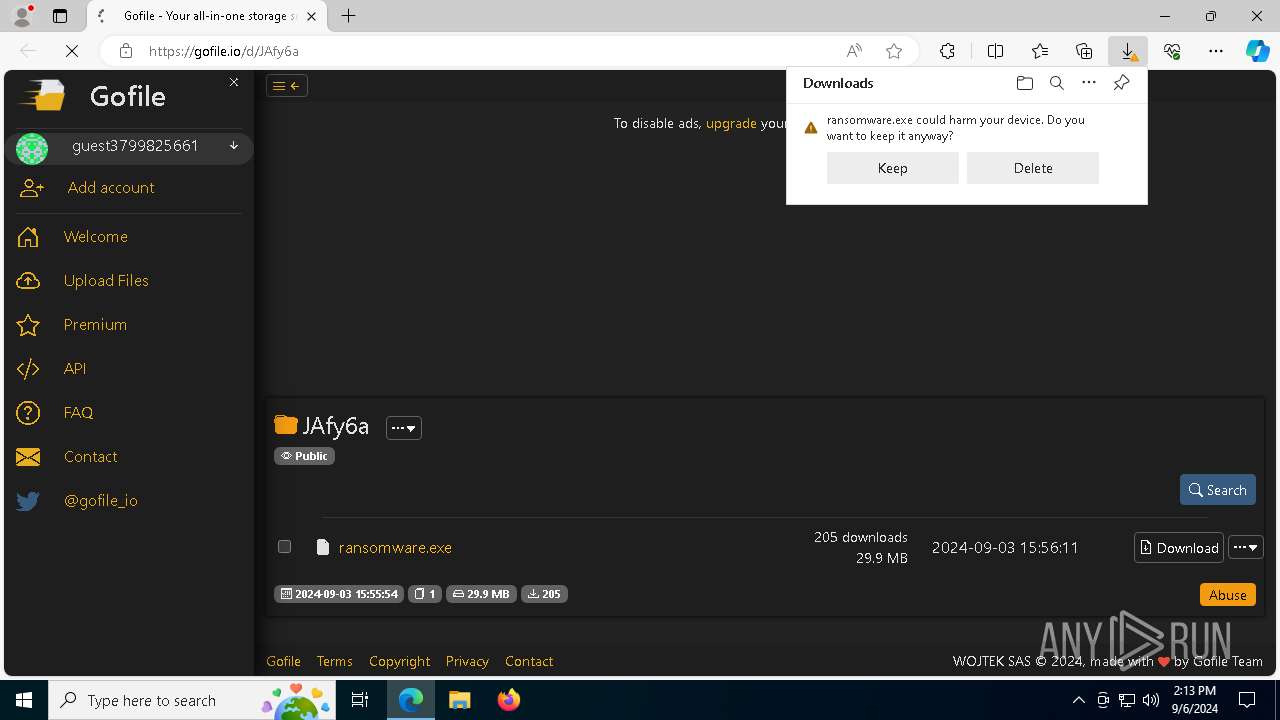Click the Download button for ransomware.exe
Viewport: 1280px width, 720px height.
1179,547
